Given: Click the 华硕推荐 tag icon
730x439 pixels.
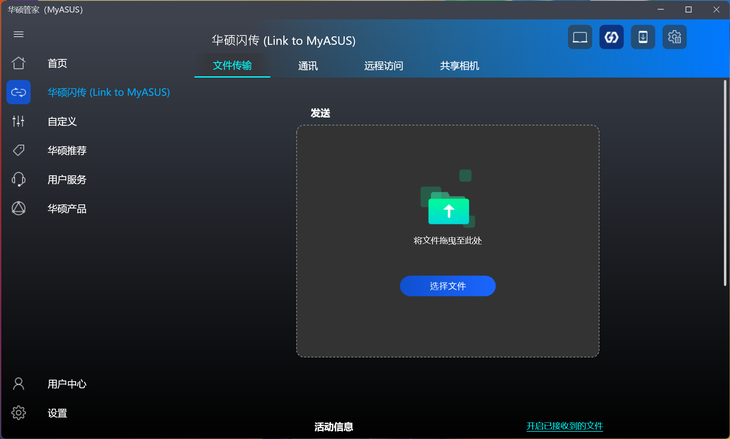Looking at the screenshot, I should pos(19,150).
